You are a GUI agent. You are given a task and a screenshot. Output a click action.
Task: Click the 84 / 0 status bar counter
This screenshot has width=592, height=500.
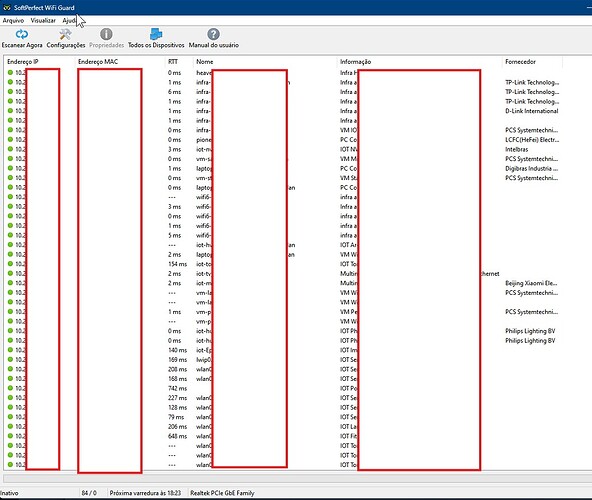[89, 493]
